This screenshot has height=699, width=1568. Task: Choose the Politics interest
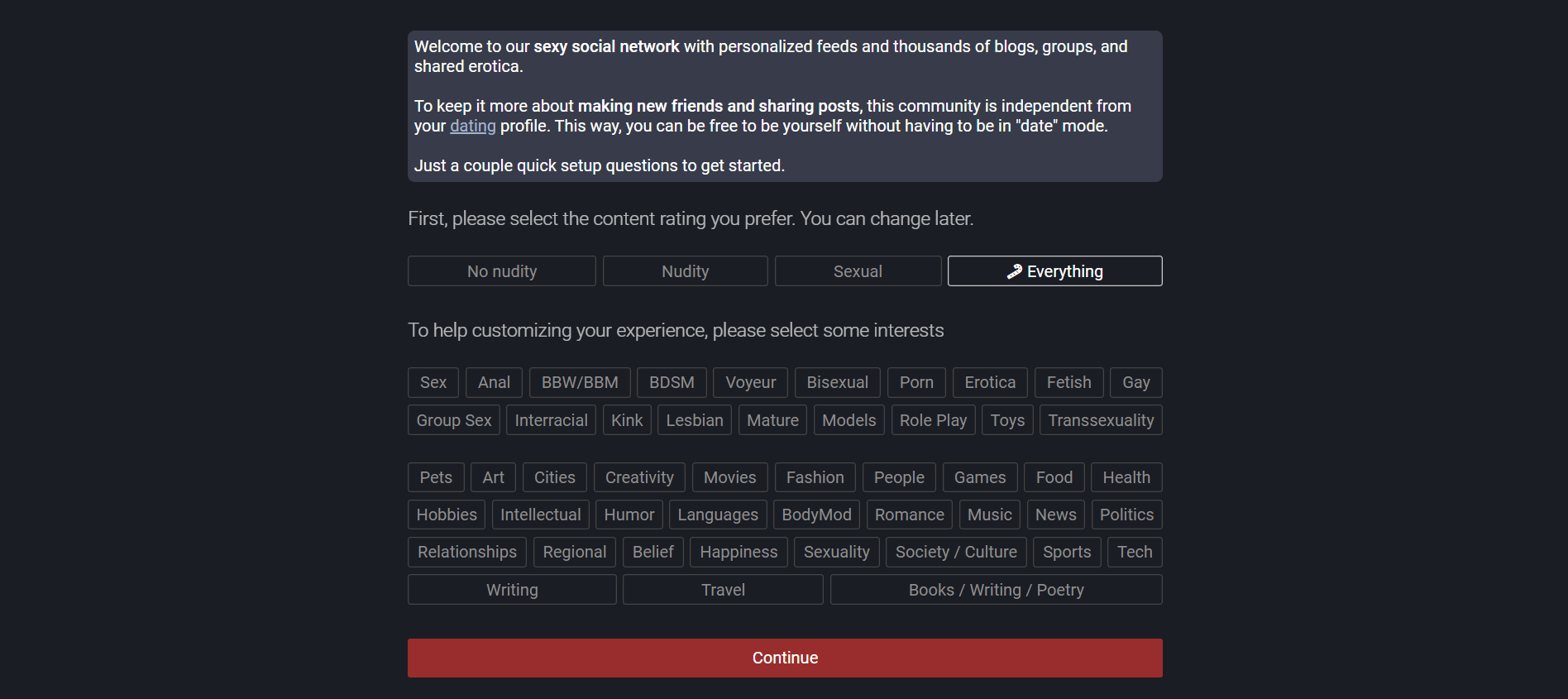[x=1126, y=515]
